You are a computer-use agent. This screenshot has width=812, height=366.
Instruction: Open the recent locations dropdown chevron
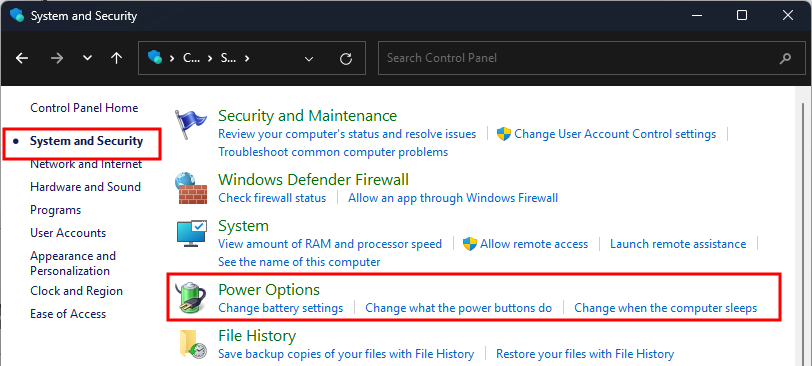88,58
